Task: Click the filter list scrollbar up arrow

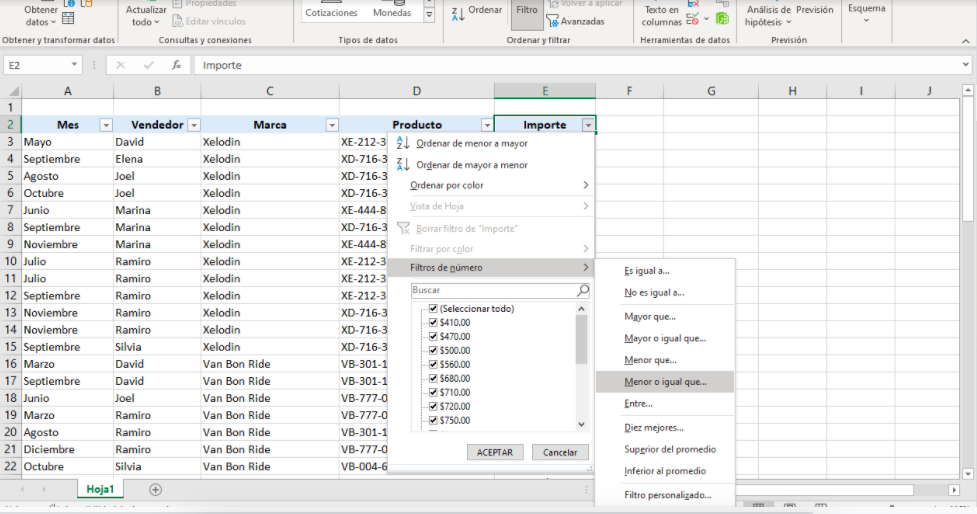Action: (x=581, y=308)
